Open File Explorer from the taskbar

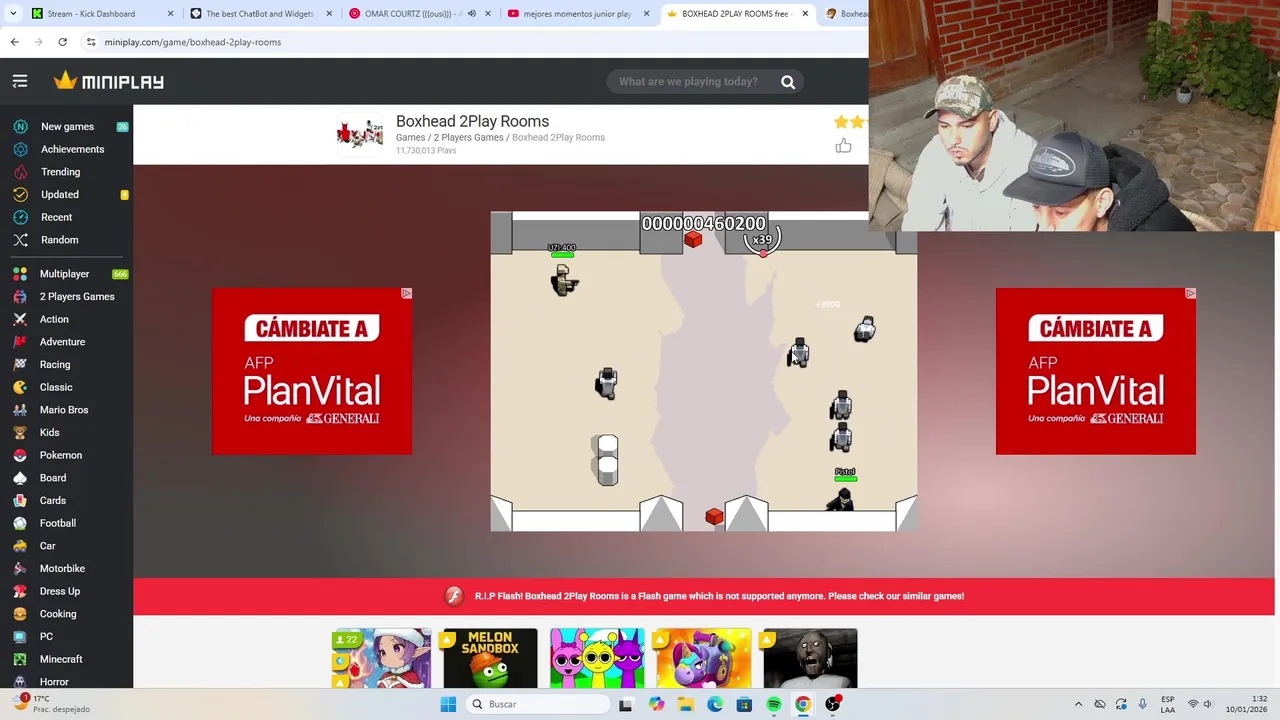[686, 704]
